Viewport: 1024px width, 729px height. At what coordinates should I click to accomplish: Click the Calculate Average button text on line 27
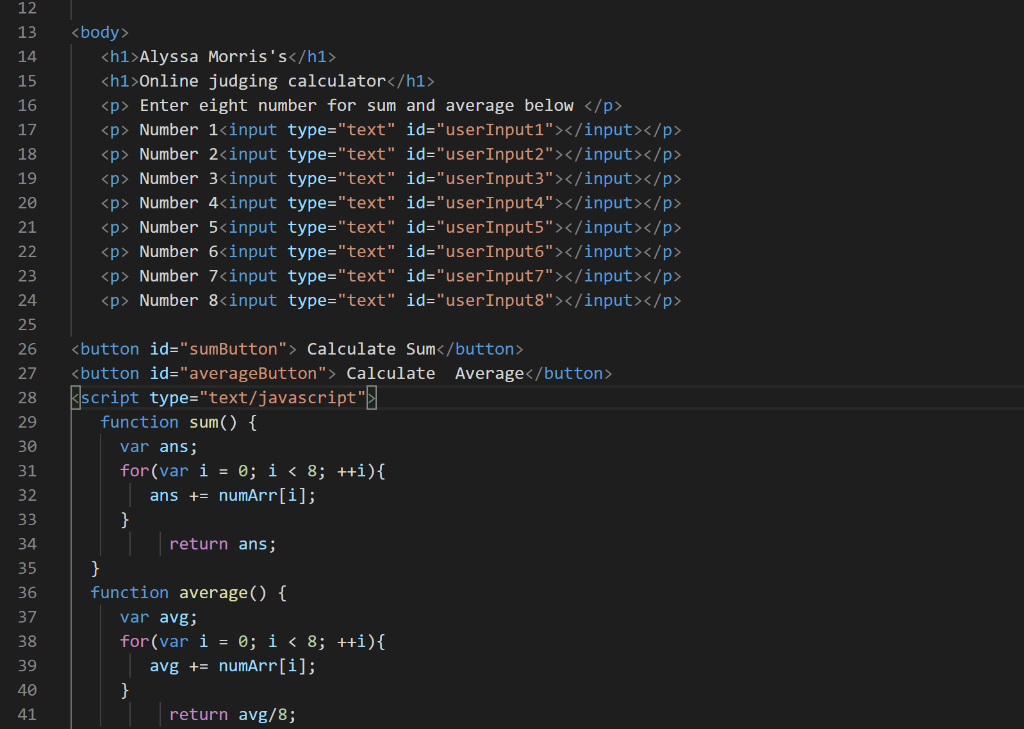[x=437, y=372]
